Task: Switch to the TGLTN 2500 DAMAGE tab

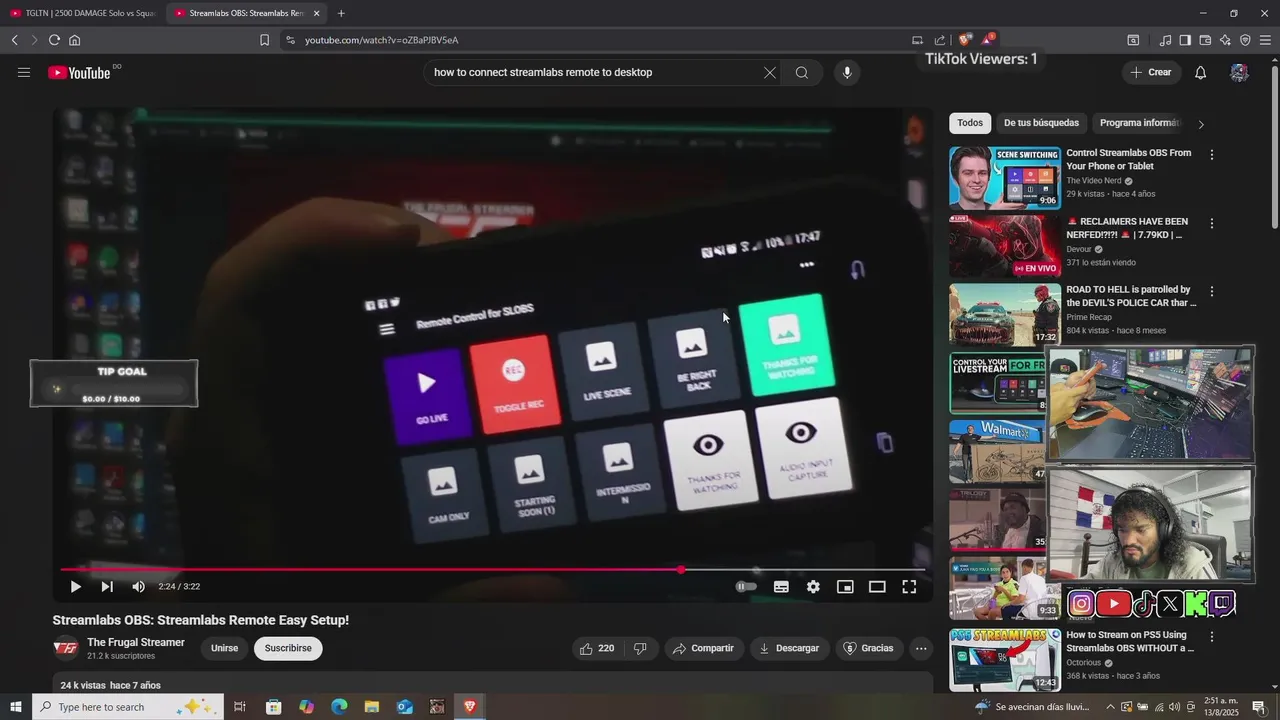Action: 82,13
